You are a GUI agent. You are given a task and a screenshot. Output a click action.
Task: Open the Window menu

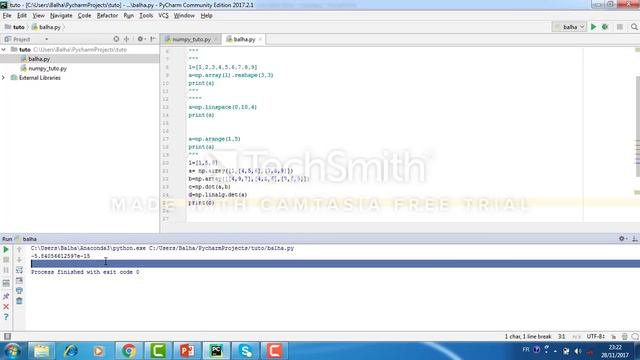point(184,16)
